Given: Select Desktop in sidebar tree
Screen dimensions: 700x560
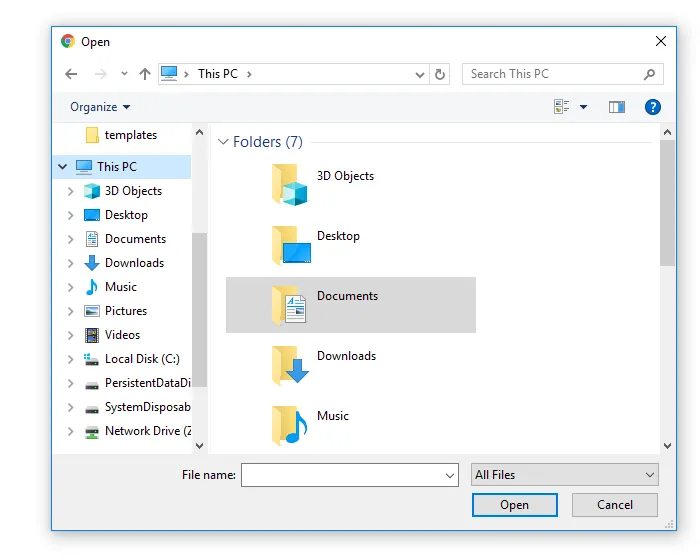Looking at the screenshot, I should (116, 215).
